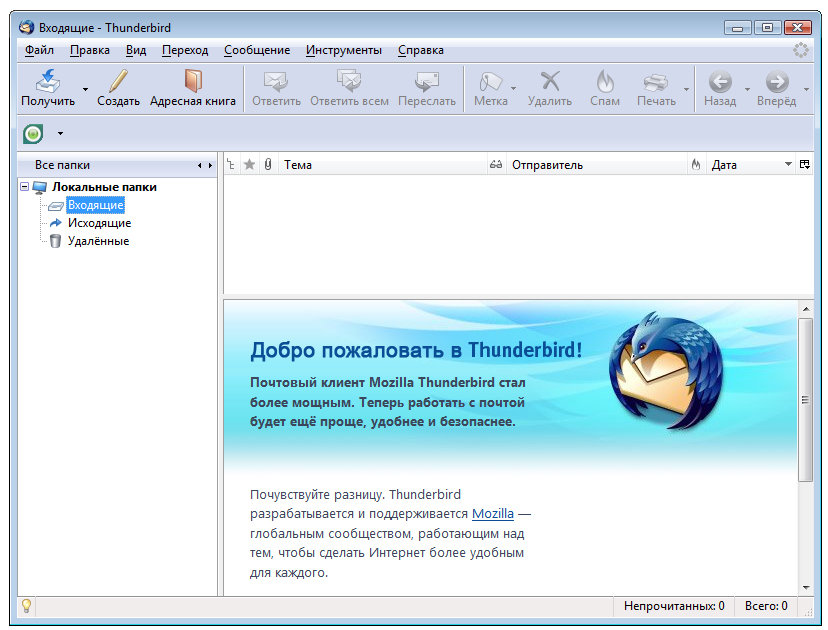Open the column picker icon
This screenshot has width=828, height=630.
805,165
